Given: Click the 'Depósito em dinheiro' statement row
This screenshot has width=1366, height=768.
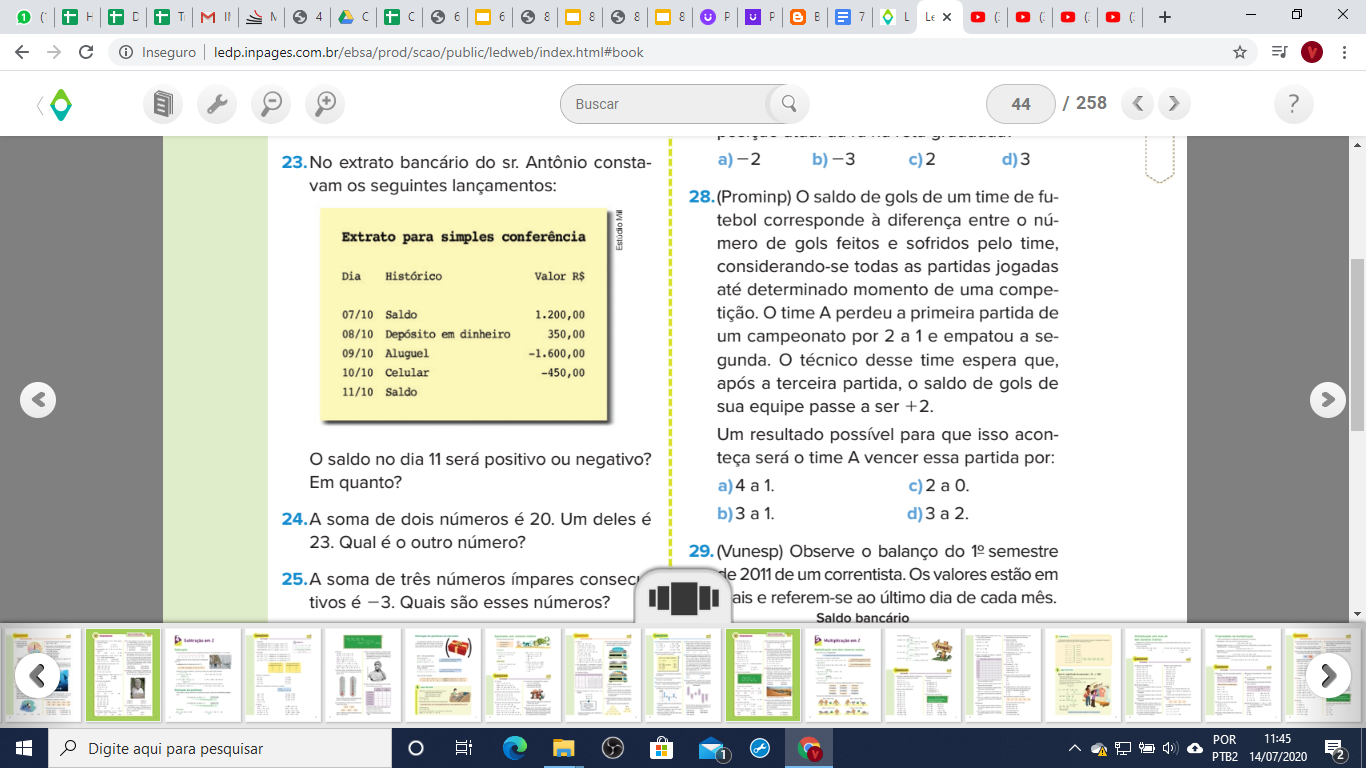Looking at the screenshot, I should coord(464,334).
